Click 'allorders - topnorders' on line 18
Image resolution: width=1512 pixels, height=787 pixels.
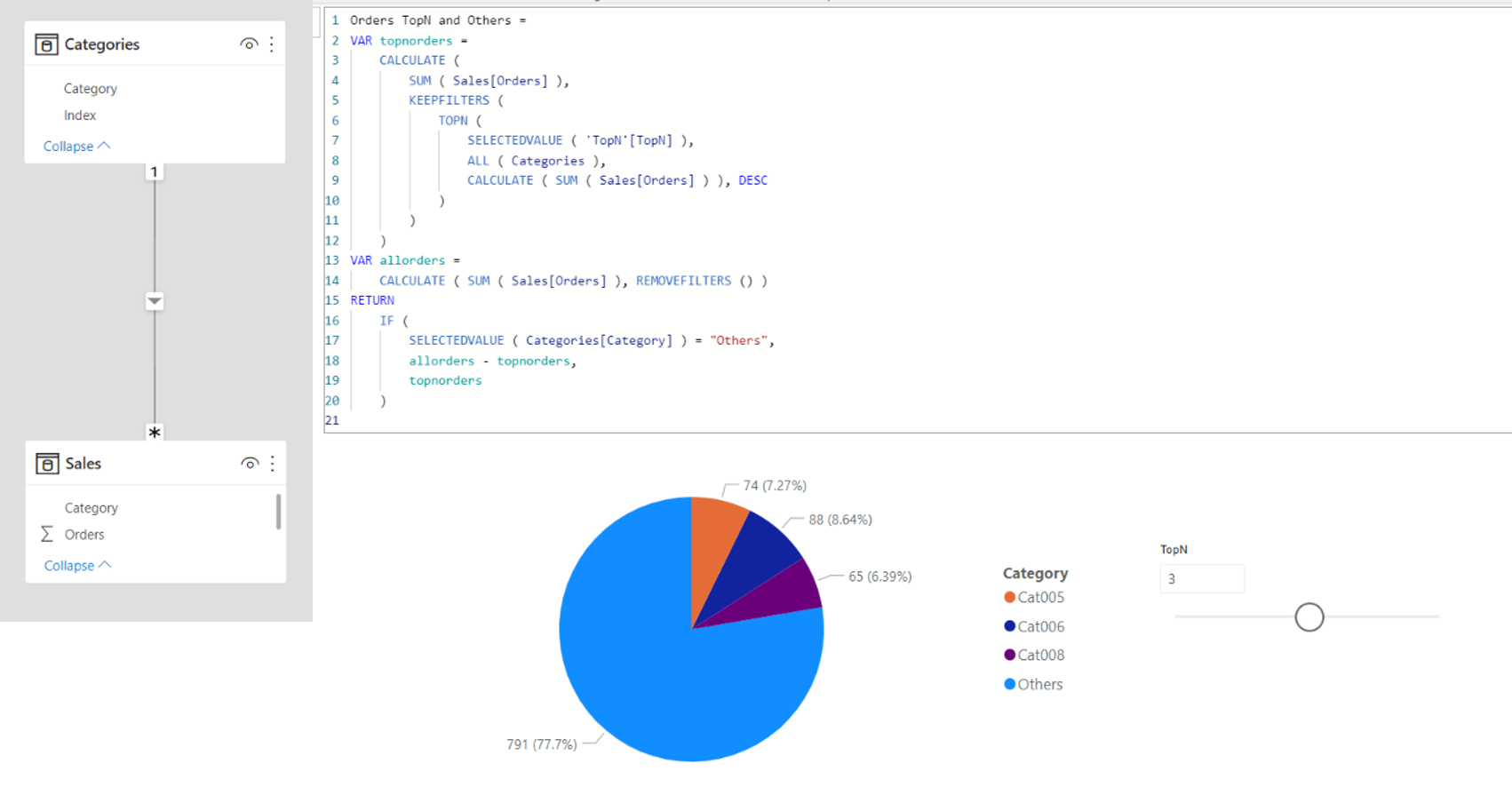point(489,361)
